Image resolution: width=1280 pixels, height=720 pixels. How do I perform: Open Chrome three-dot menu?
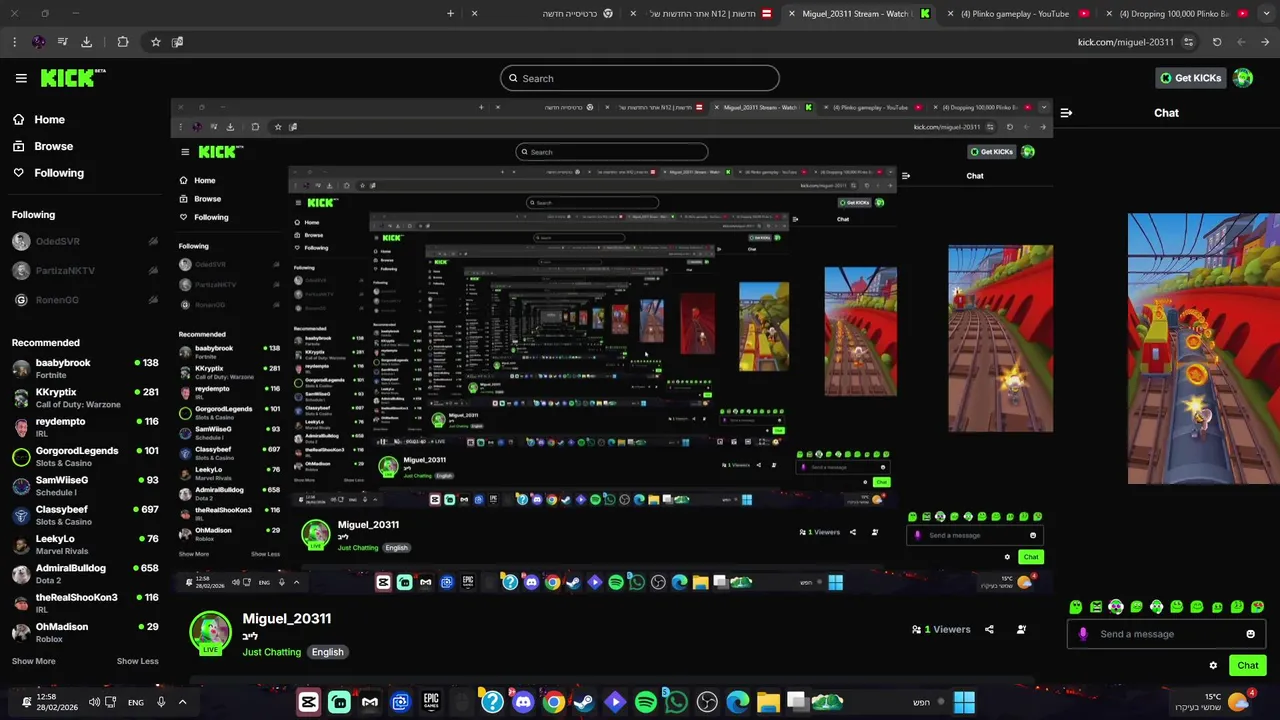coord(14,42)
